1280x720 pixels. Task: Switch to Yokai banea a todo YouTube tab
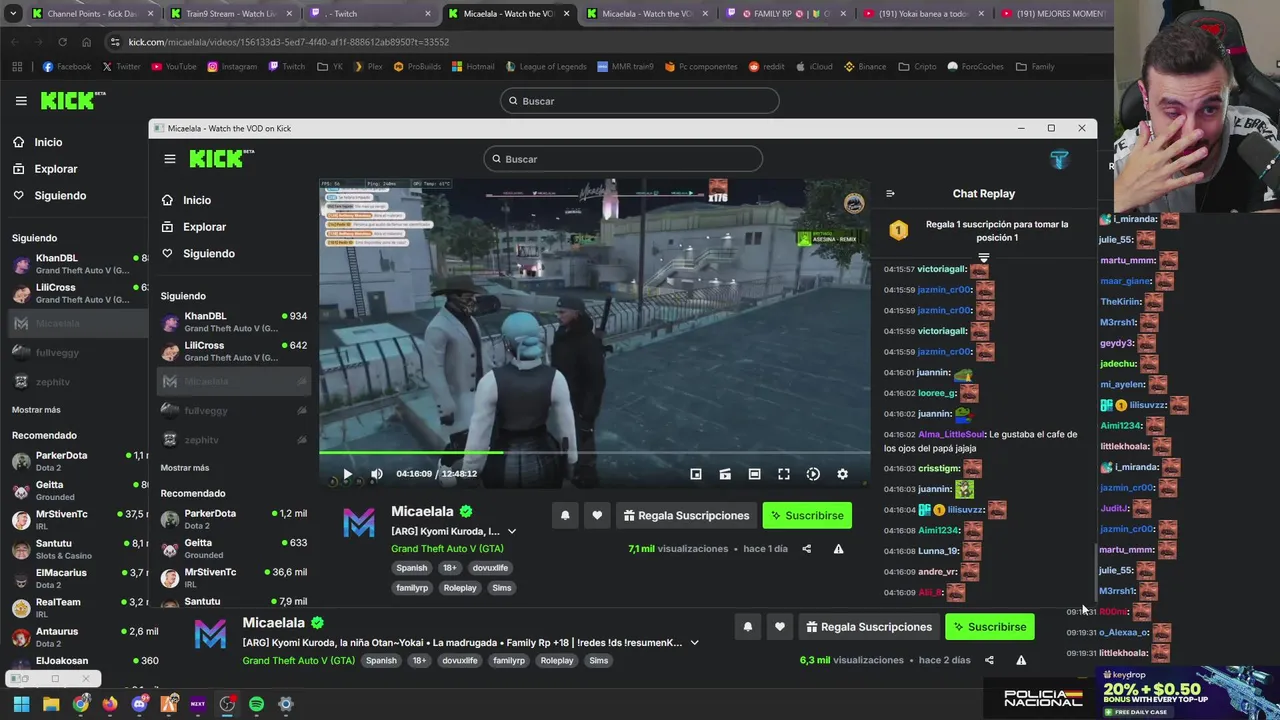(926, 14)
